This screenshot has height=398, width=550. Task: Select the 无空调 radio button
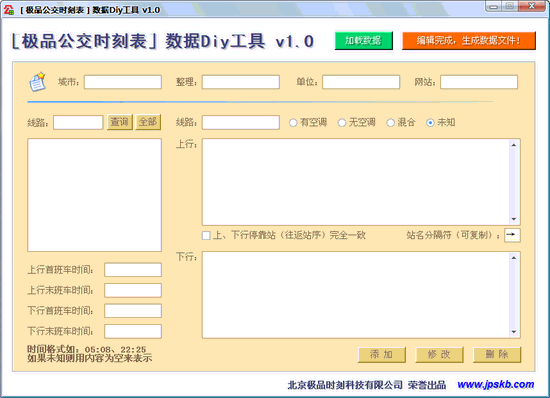pos(342,123)
